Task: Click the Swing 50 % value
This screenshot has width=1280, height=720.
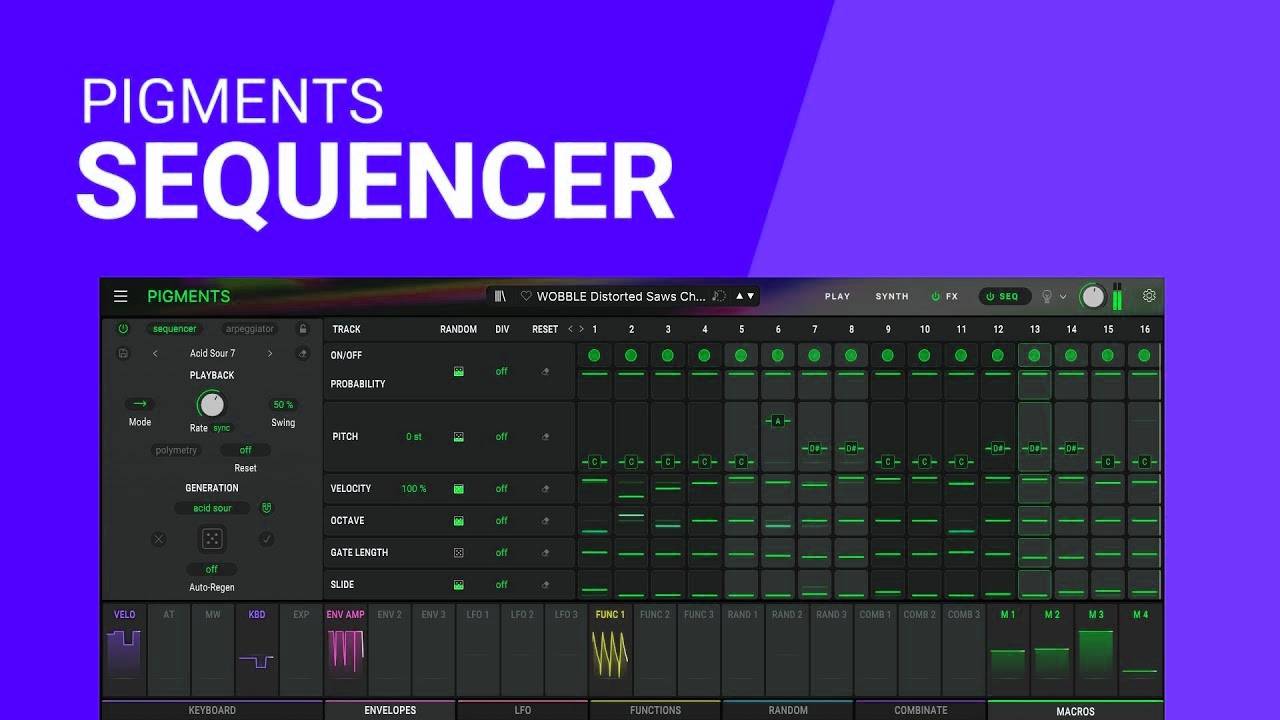Action: (x=283, y=405)
